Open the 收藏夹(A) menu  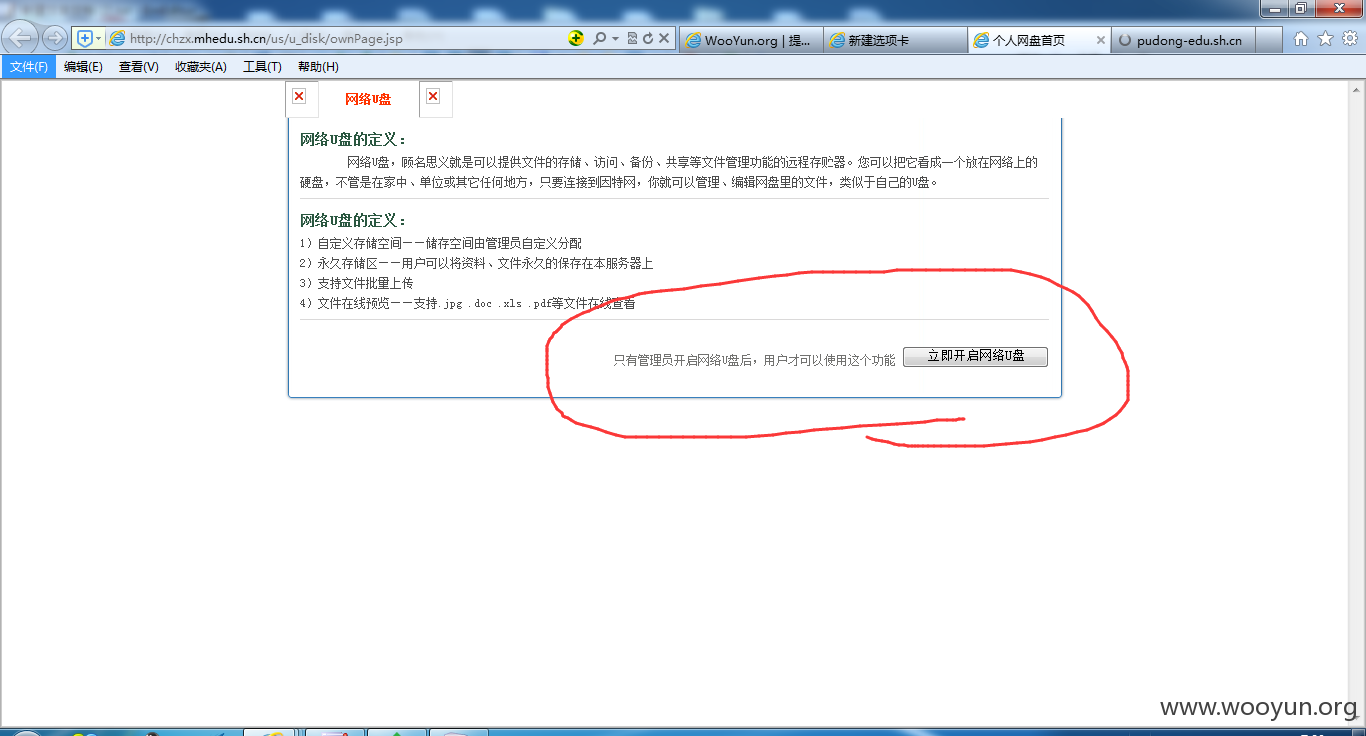coord(200,67)
